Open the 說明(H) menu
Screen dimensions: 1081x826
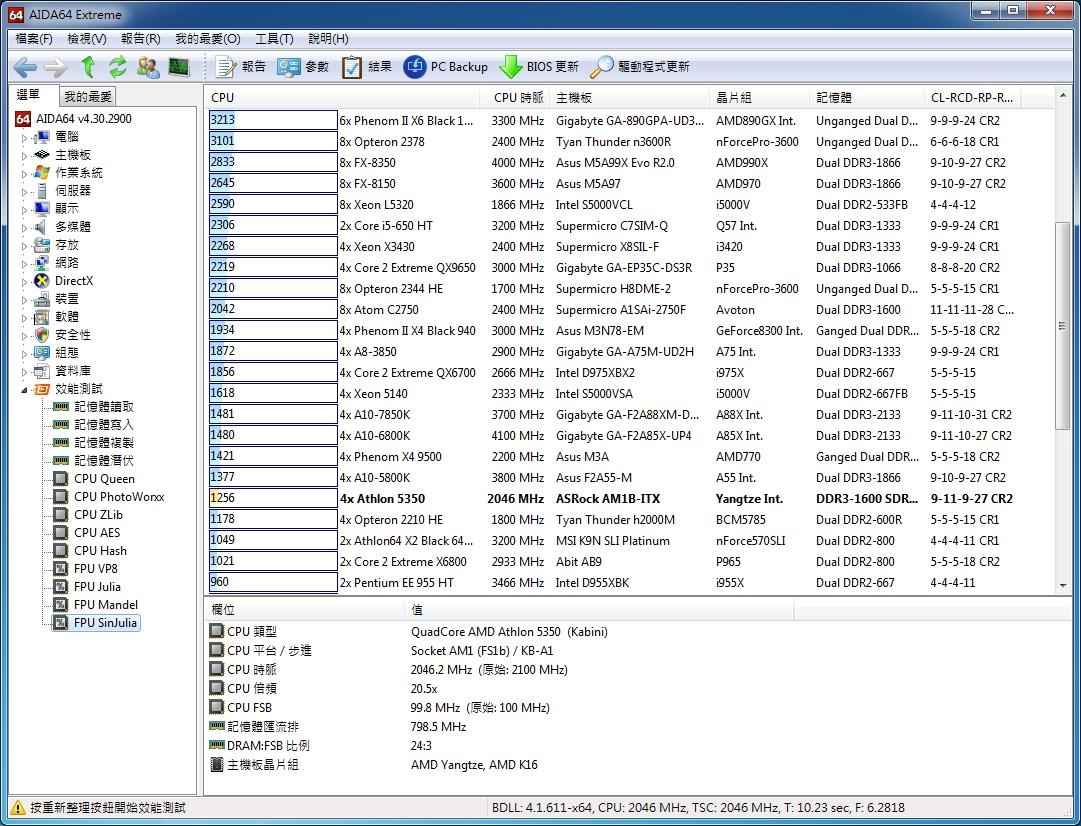[x=328, y=39]
